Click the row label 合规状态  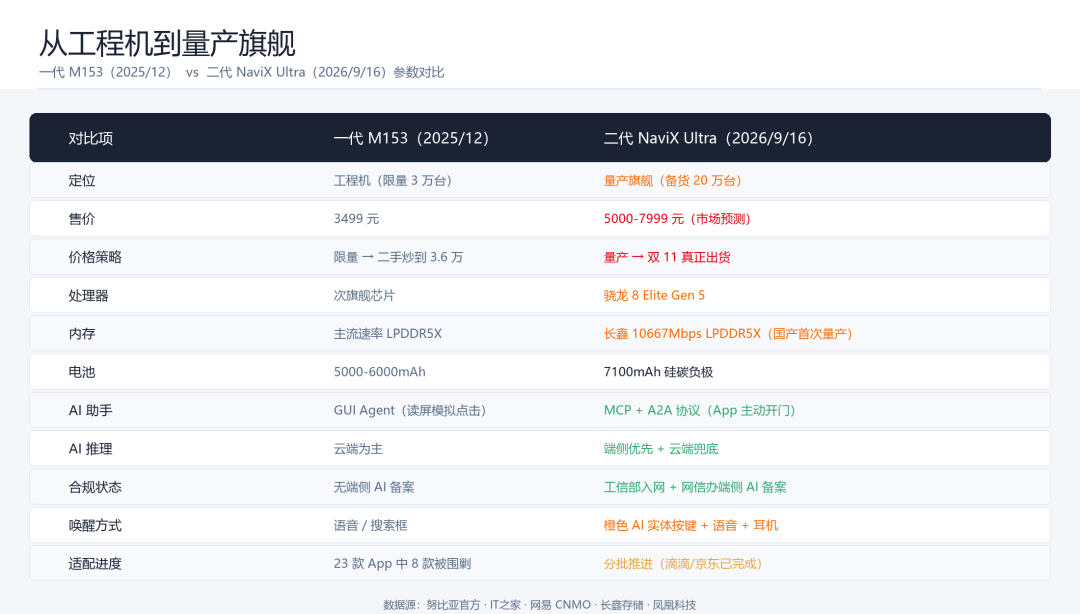[95, 487]
